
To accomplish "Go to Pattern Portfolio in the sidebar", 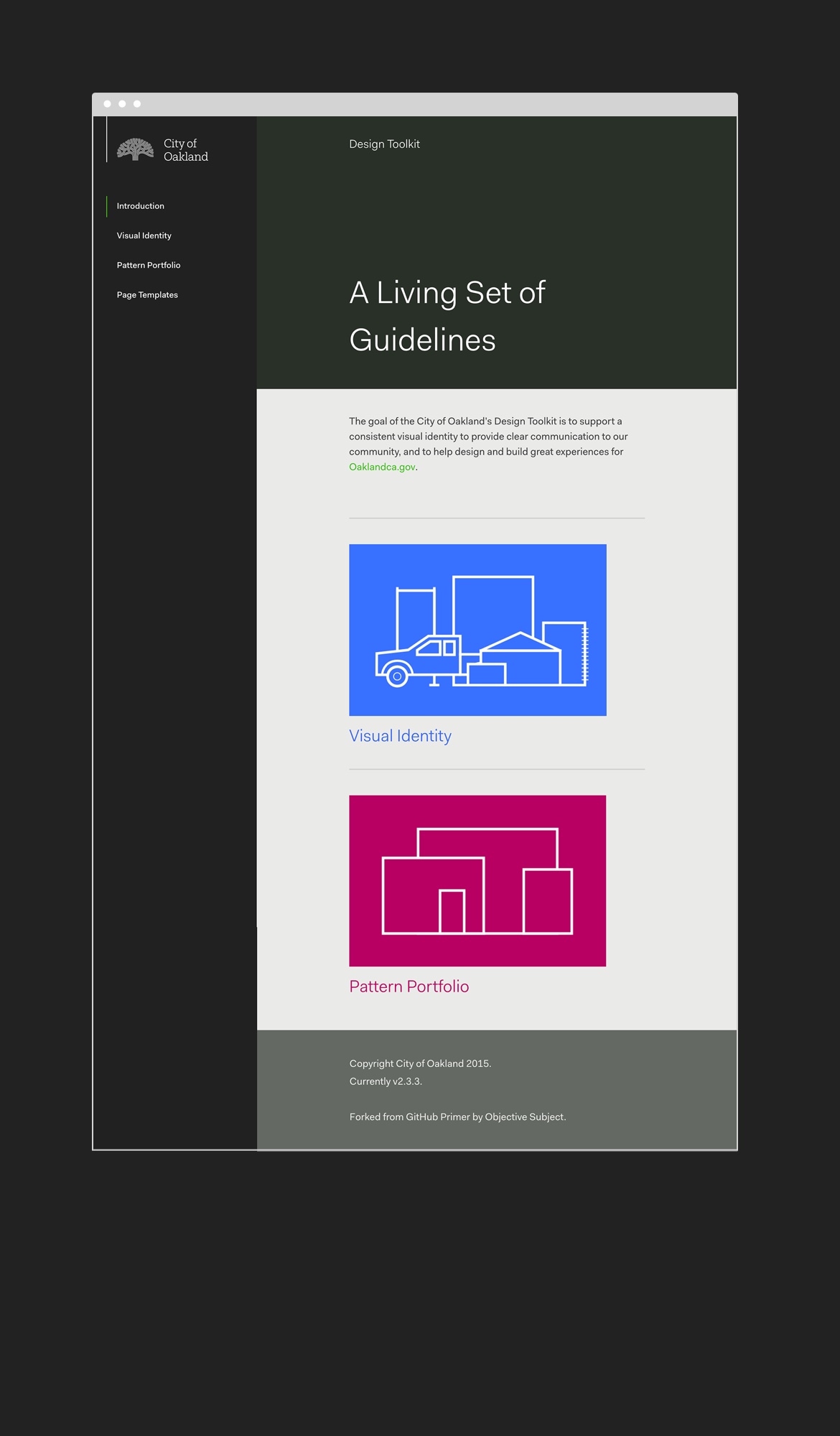I will tap(149, 265).
